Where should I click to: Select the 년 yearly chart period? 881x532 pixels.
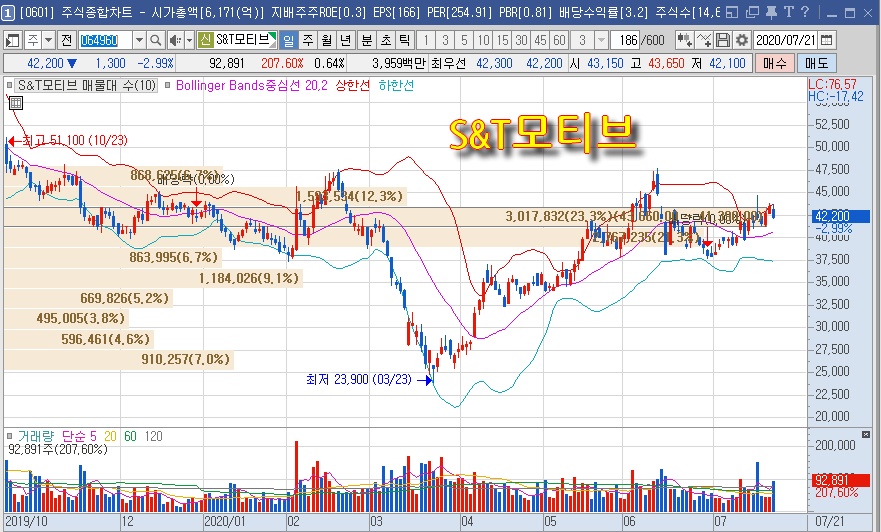pos(346,40)
